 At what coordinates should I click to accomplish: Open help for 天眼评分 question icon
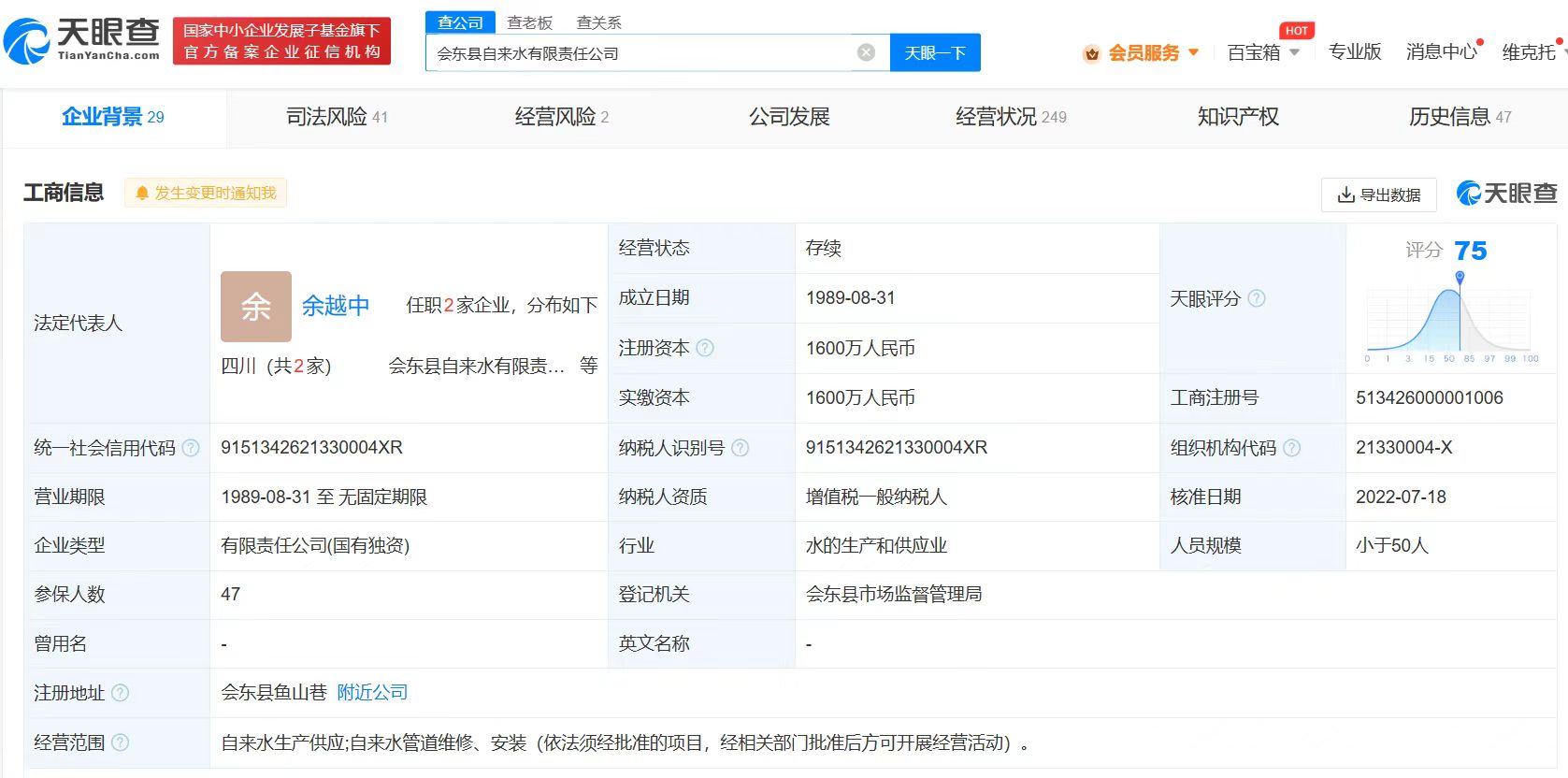[x=1257, y=298]
